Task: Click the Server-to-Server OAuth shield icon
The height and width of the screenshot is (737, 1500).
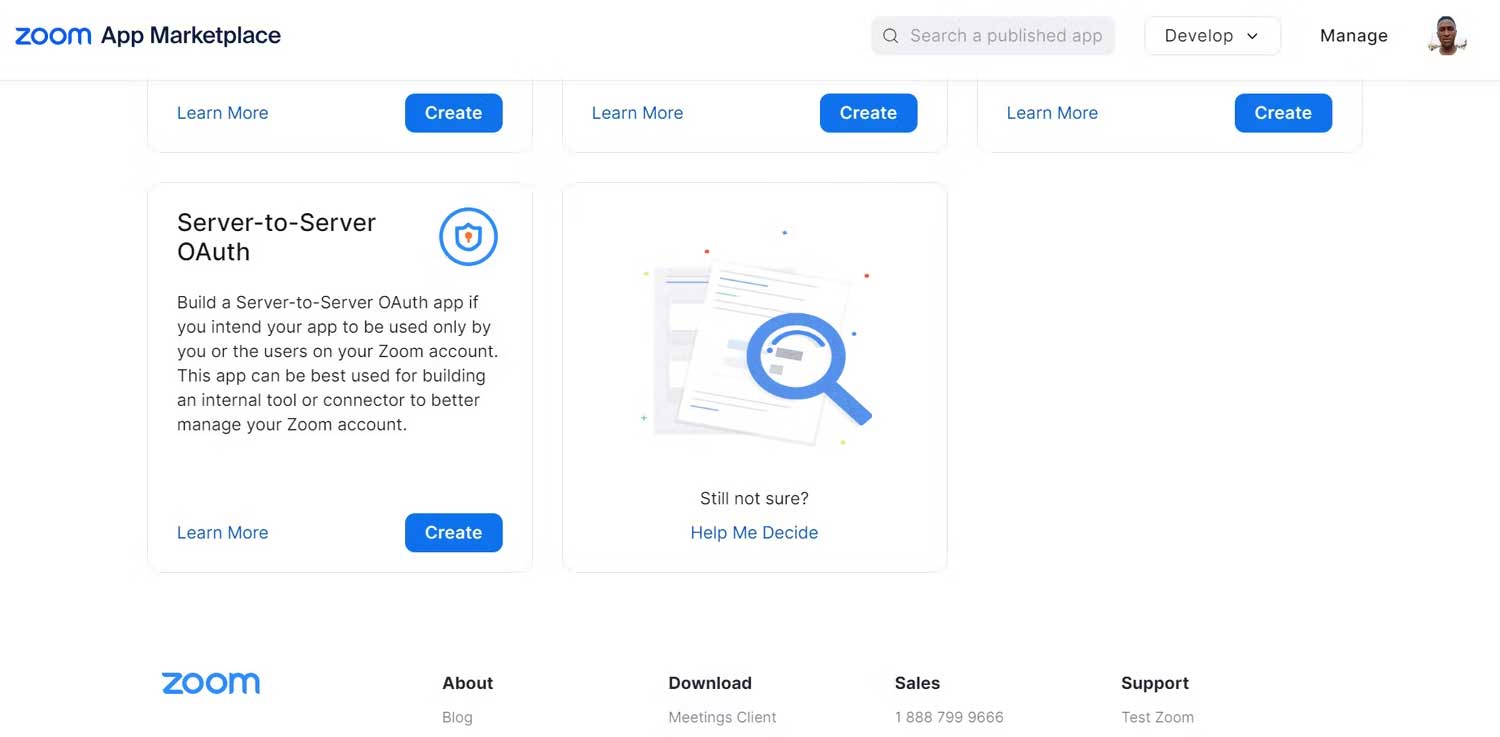Action: [468, 237]
